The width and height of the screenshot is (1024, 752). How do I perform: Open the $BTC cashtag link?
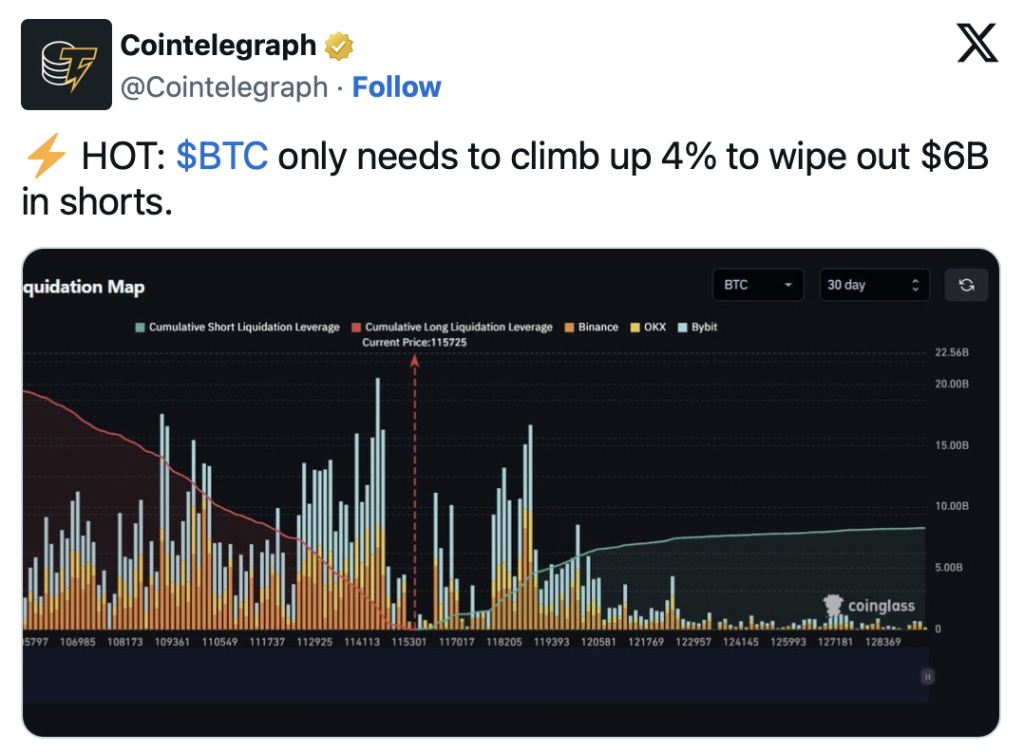point(222,158)
